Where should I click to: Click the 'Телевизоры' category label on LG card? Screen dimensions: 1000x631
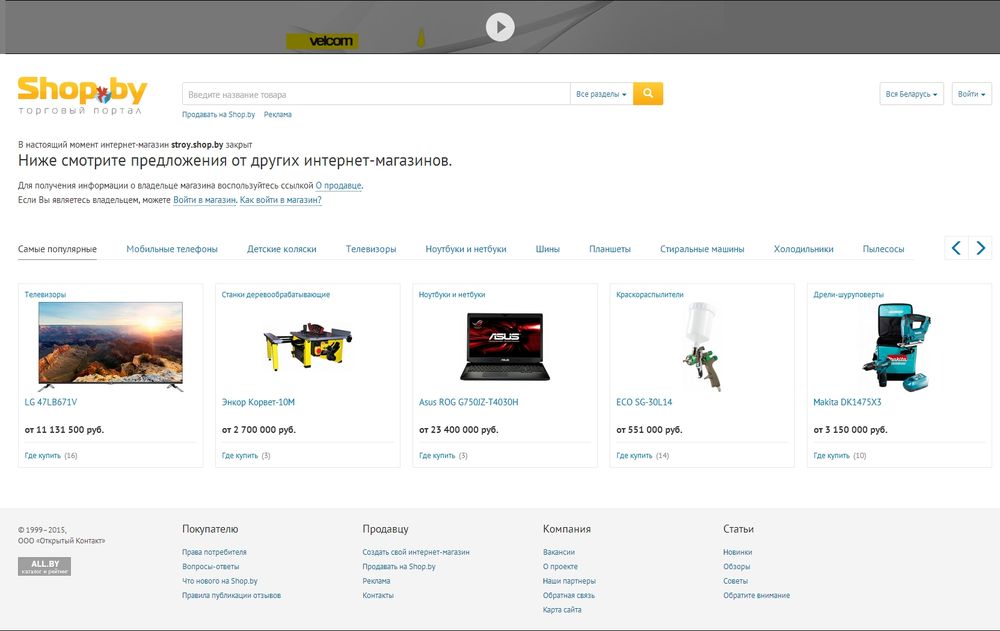click(45, 295)
